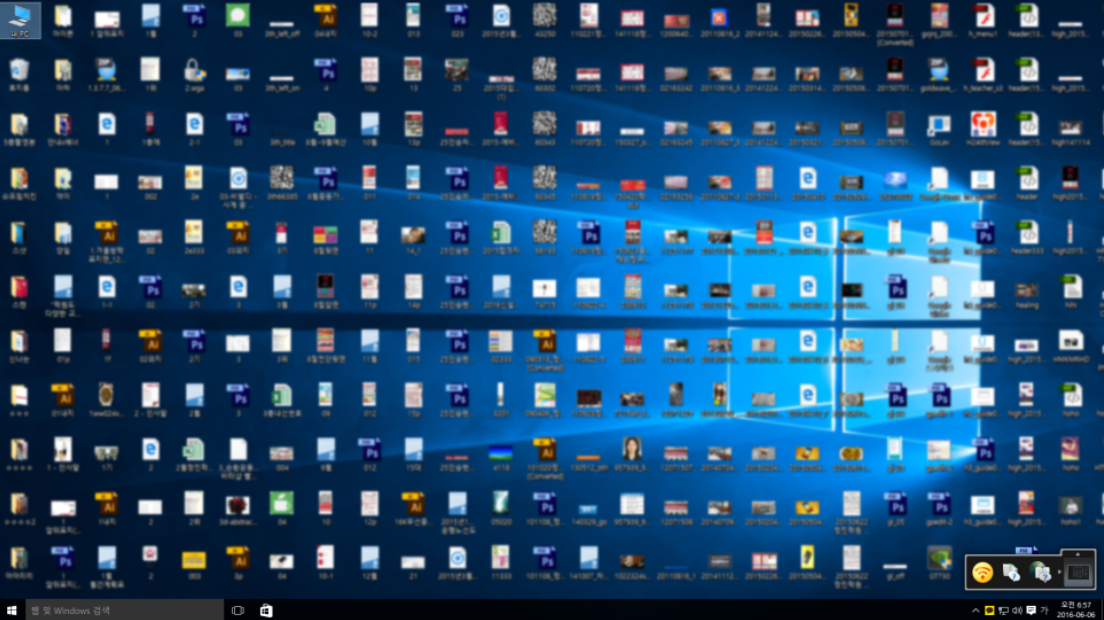
Task: Select the 74715 image file
Action: 544,291
